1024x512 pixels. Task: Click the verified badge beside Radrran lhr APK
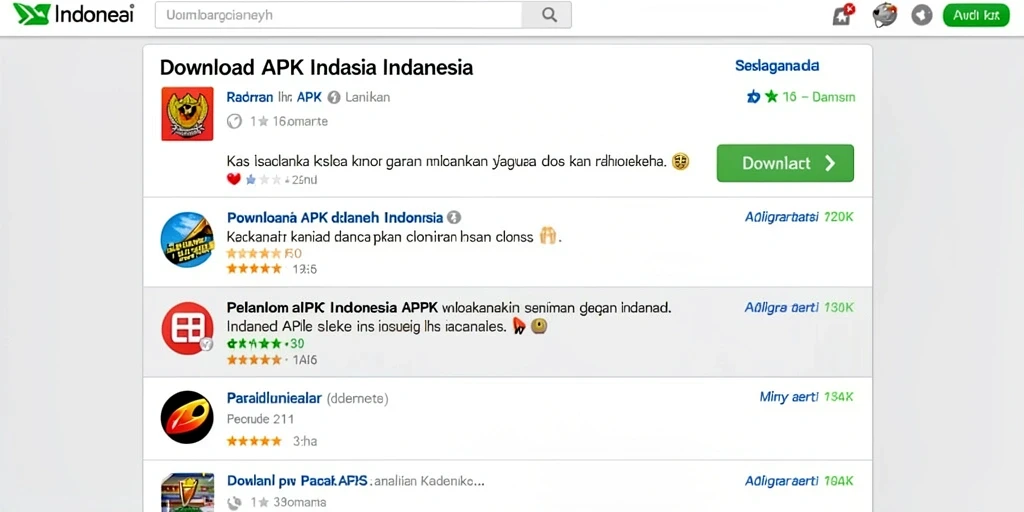click(x=334, y=98)
